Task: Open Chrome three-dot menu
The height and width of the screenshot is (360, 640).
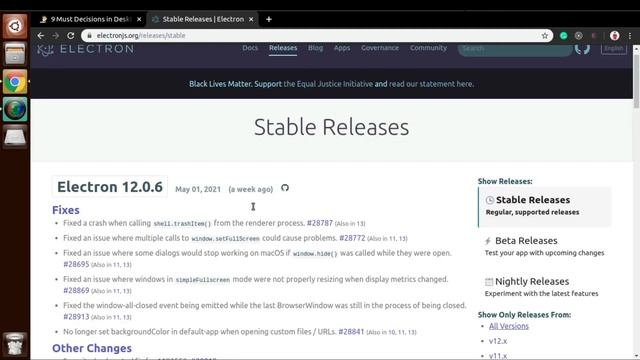Action: [x=630, y=36]
